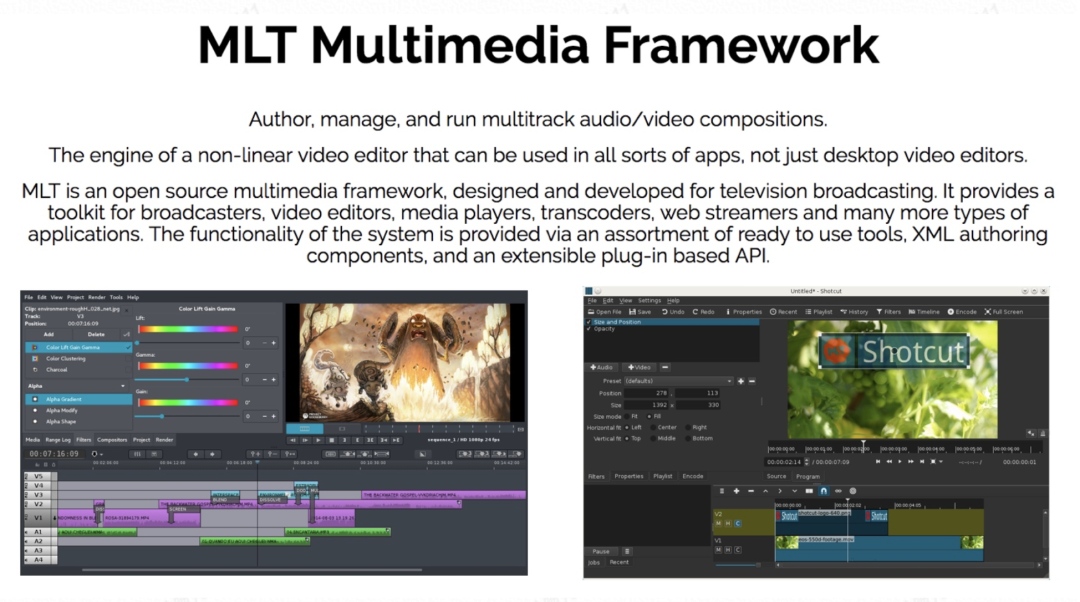Click Open File in Shotcut toolbar
Image resolution: width=1080 pixels, height=602 pixels.
tap(604, 312)
